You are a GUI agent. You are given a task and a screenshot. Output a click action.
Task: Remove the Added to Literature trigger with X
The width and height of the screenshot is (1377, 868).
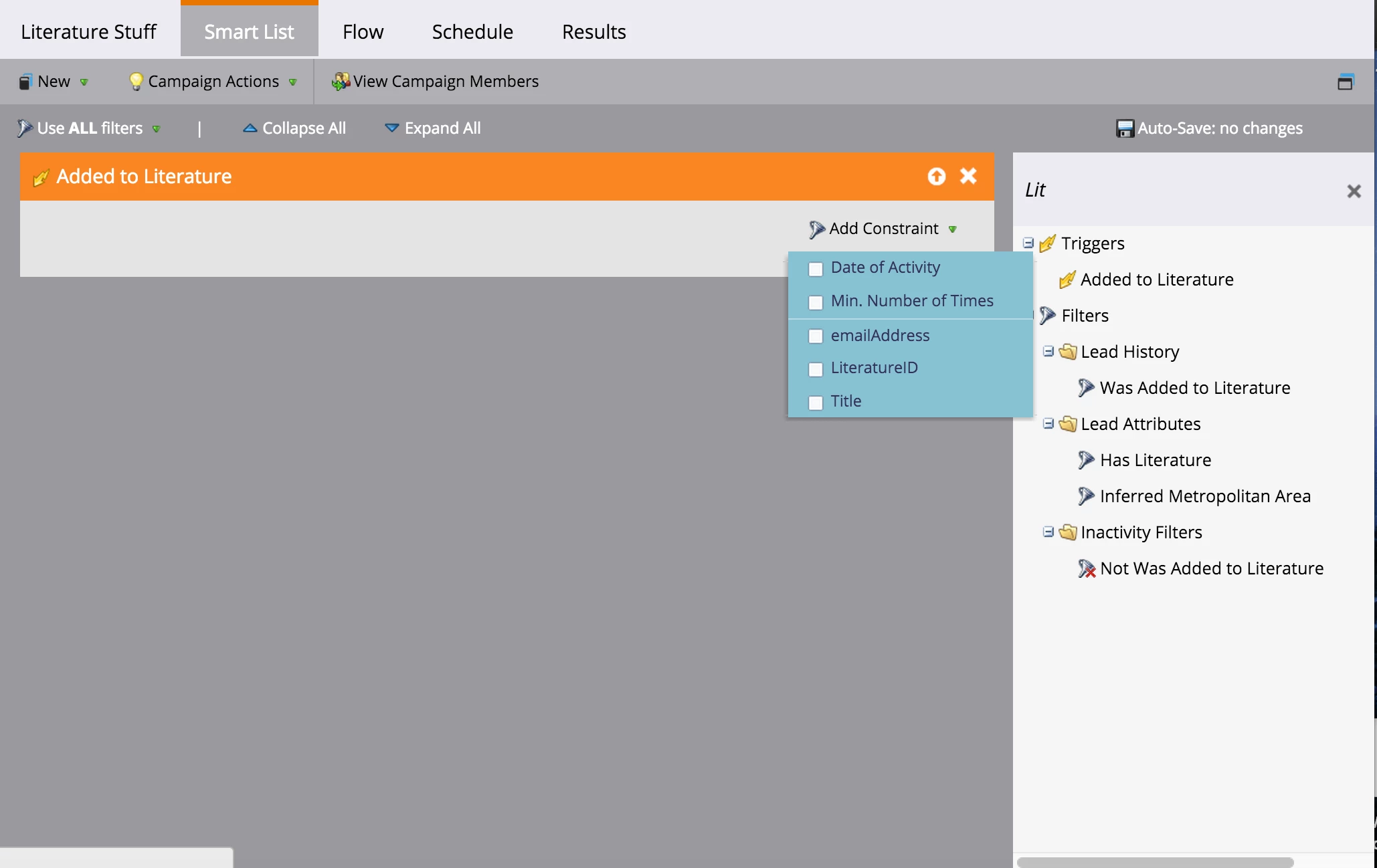click(968, 176)
